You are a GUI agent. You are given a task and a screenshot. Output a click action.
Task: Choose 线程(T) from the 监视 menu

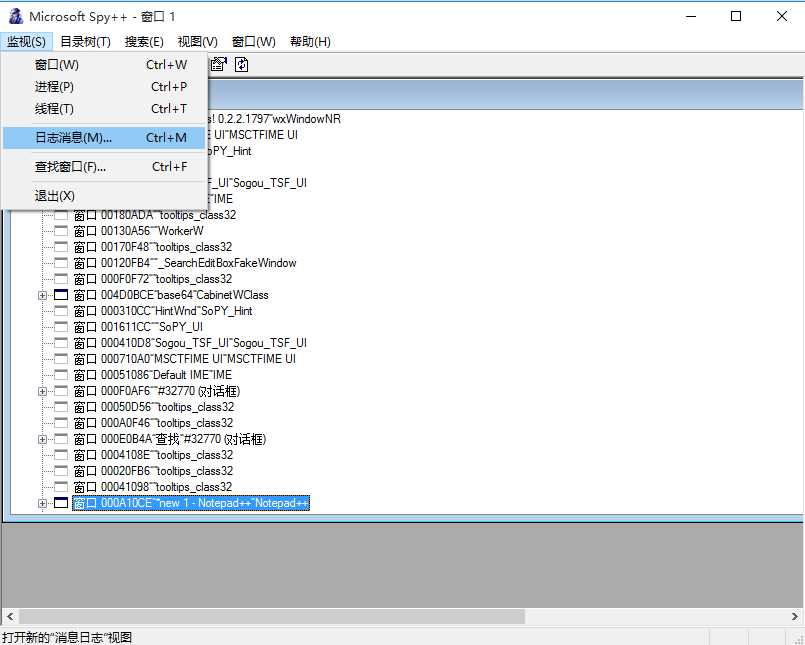104,109
